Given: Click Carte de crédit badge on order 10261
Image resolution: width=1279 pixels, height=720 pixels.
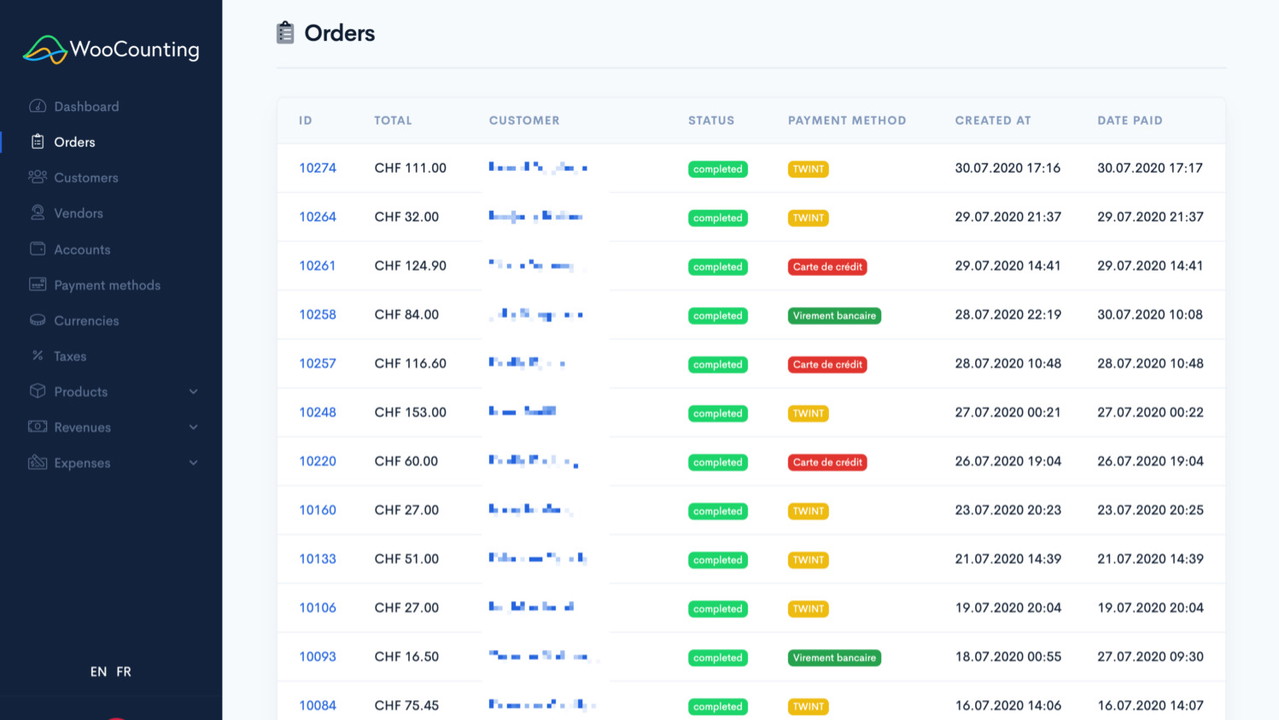Looking at the screenshot, I should pyautogui.click(x=827, y=267).
